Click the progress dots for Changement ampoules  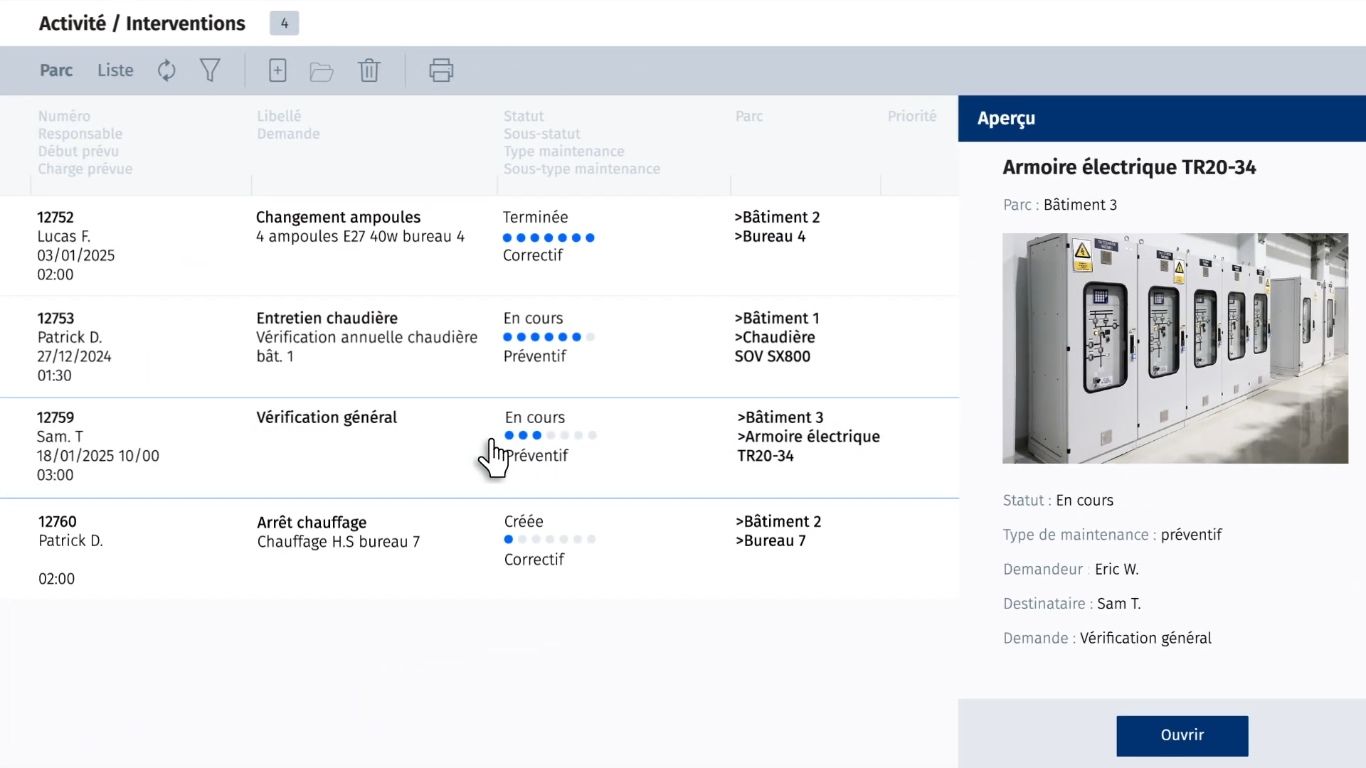click(549, 237)
